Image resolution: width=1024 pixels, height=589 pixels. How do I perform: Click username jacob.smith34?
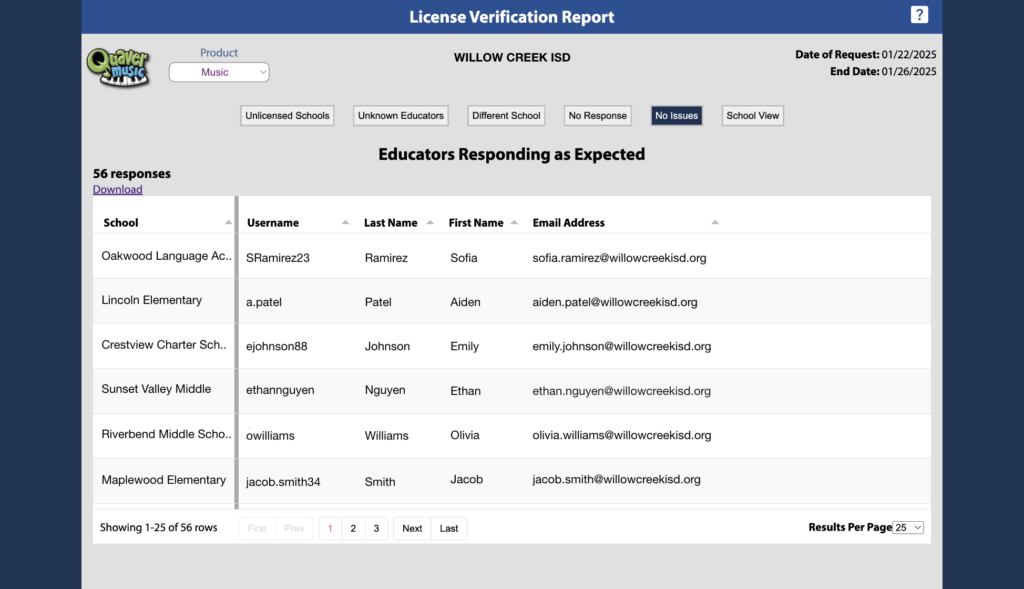283,482
